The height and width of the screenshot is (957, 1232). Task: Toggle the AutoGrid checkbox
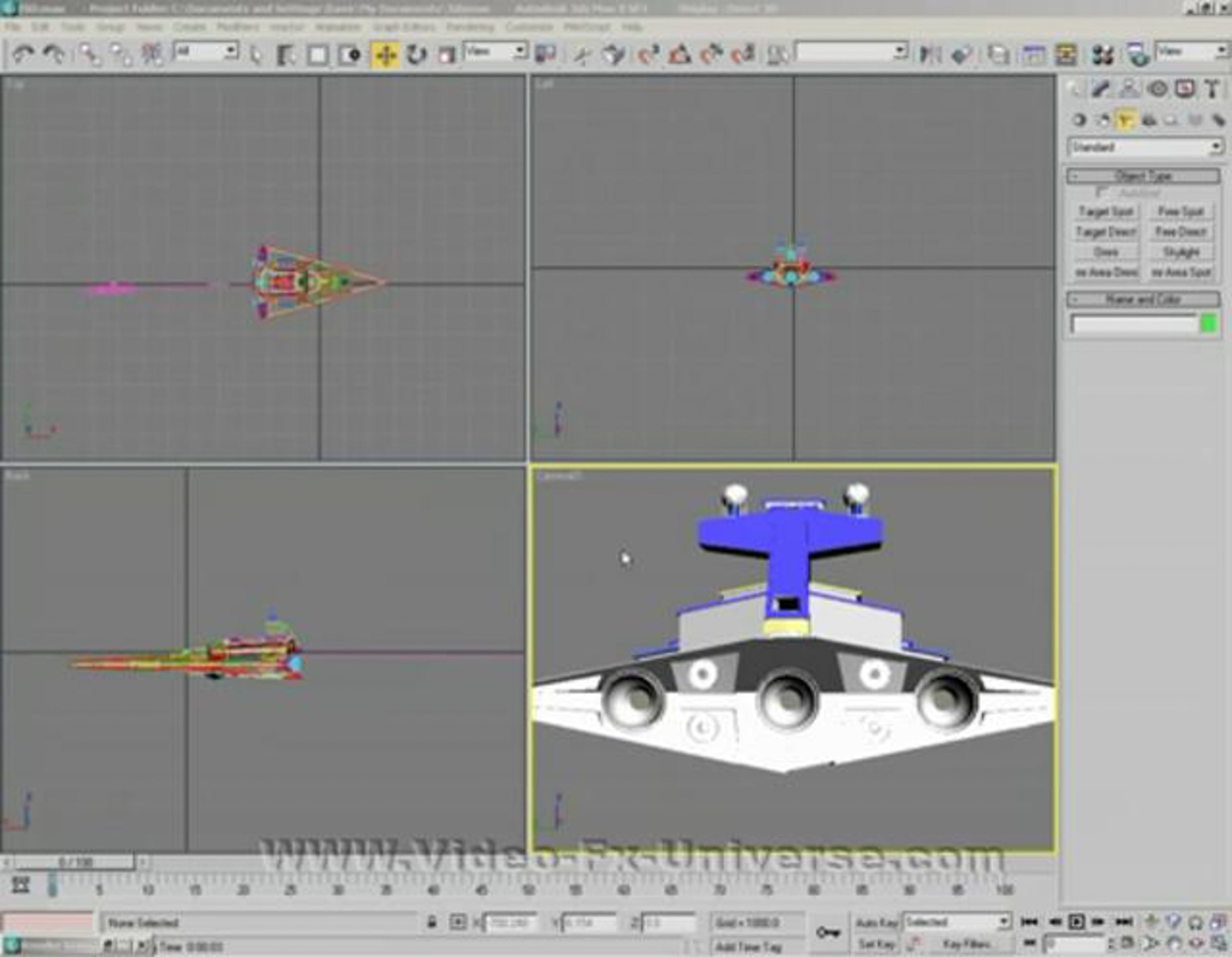pyautogui.click(x=1101, y=193)
